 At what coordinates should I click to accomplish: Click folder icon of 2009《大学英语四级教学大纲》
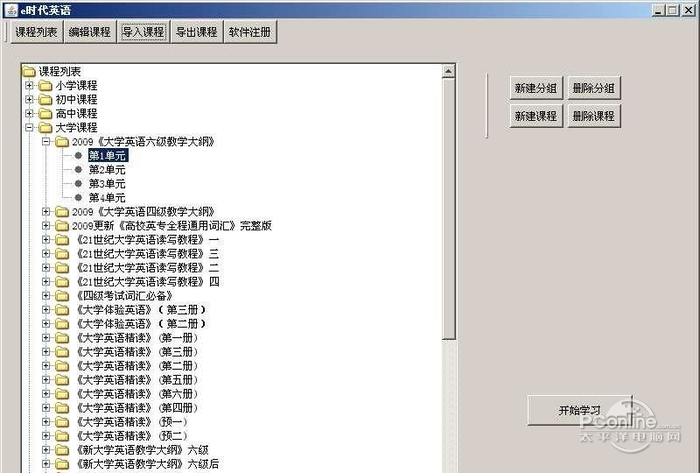62,212
